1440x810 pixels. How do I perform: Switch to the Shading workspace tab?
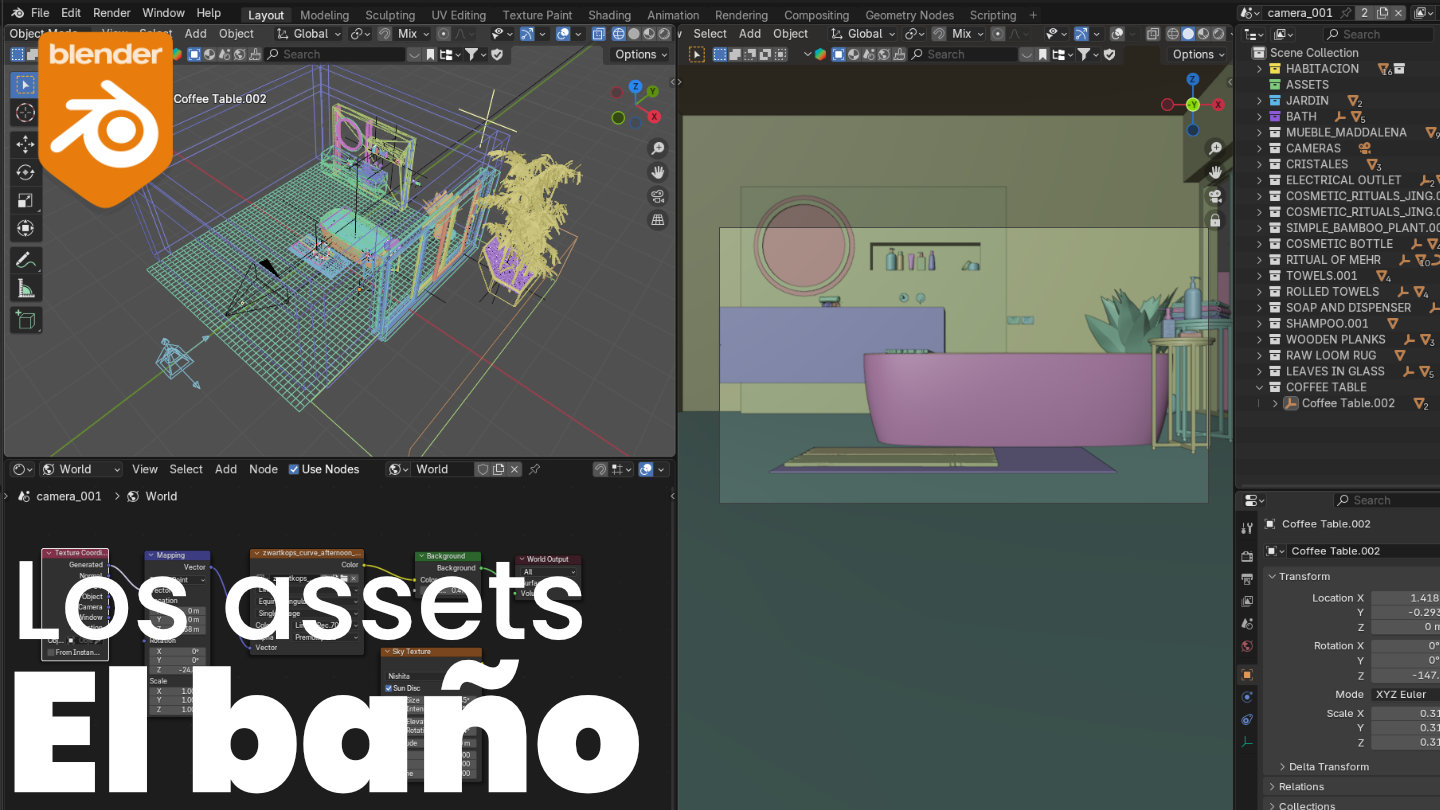tap(609, 15)
